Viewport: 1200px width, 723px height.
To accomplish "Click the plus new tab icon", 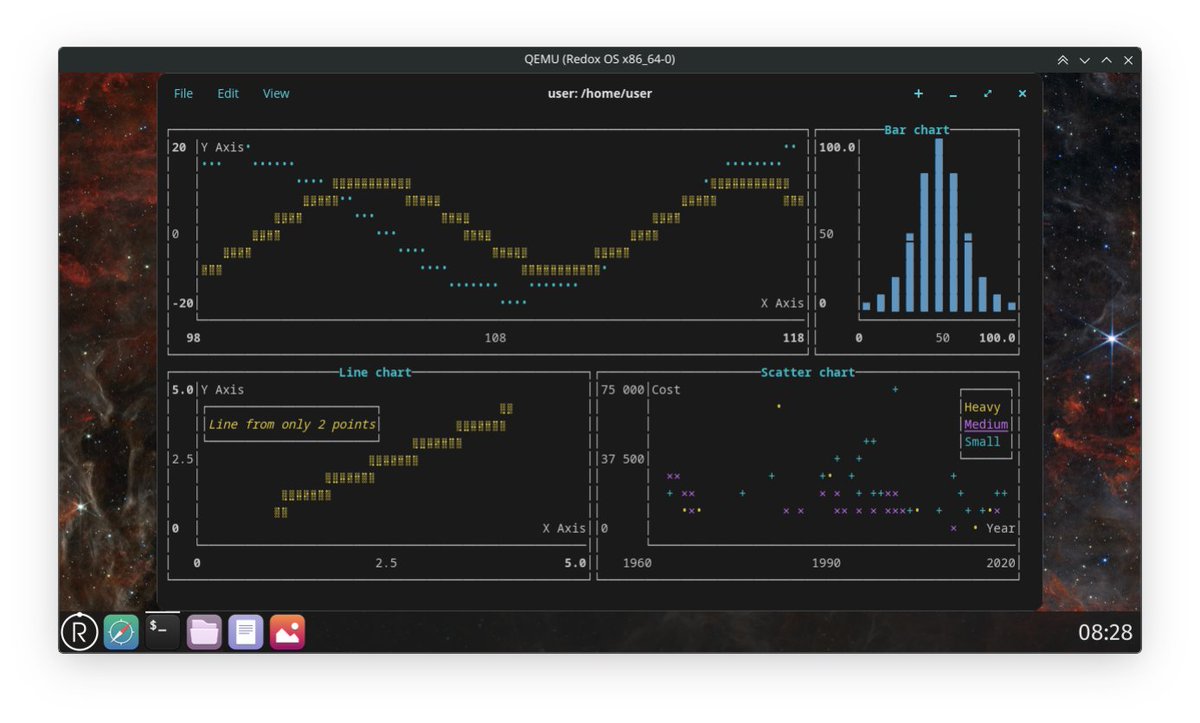I will point(918,94).
